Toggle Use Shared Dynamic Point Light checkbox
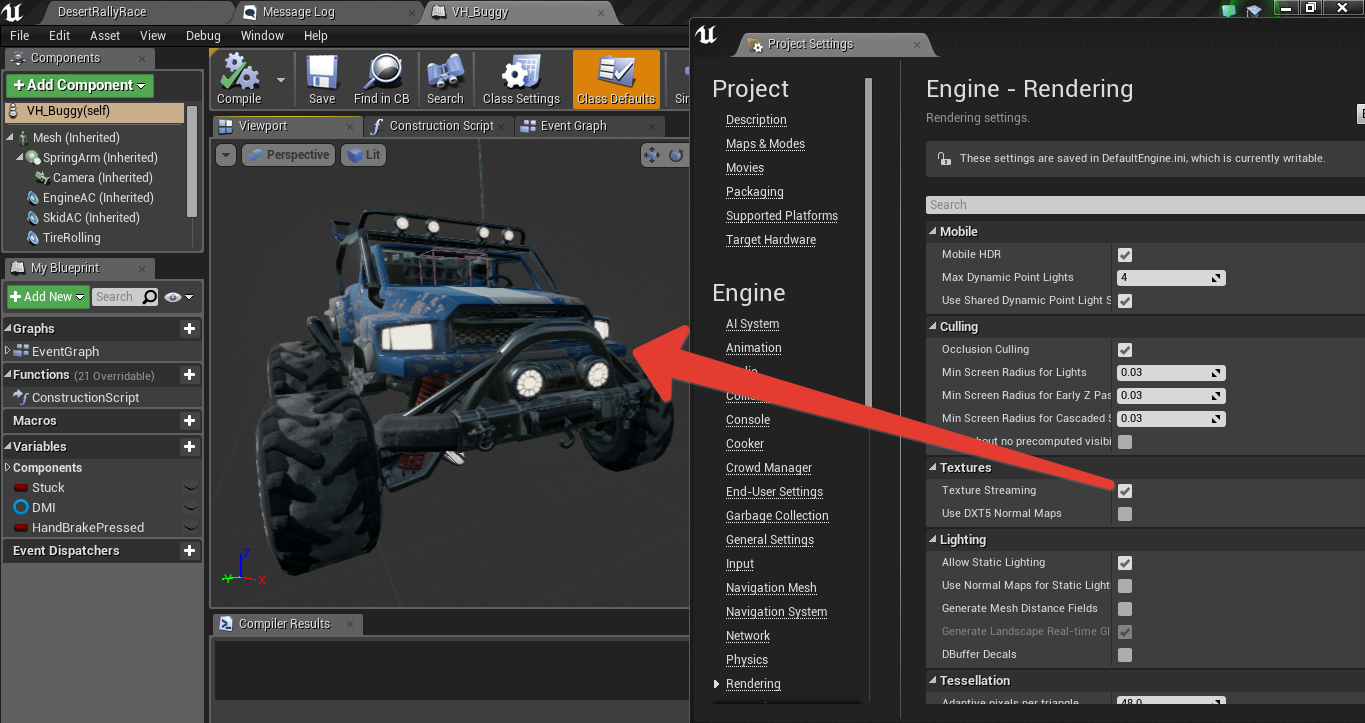This screenshot has width=1365, height=723. (1125, 301)
